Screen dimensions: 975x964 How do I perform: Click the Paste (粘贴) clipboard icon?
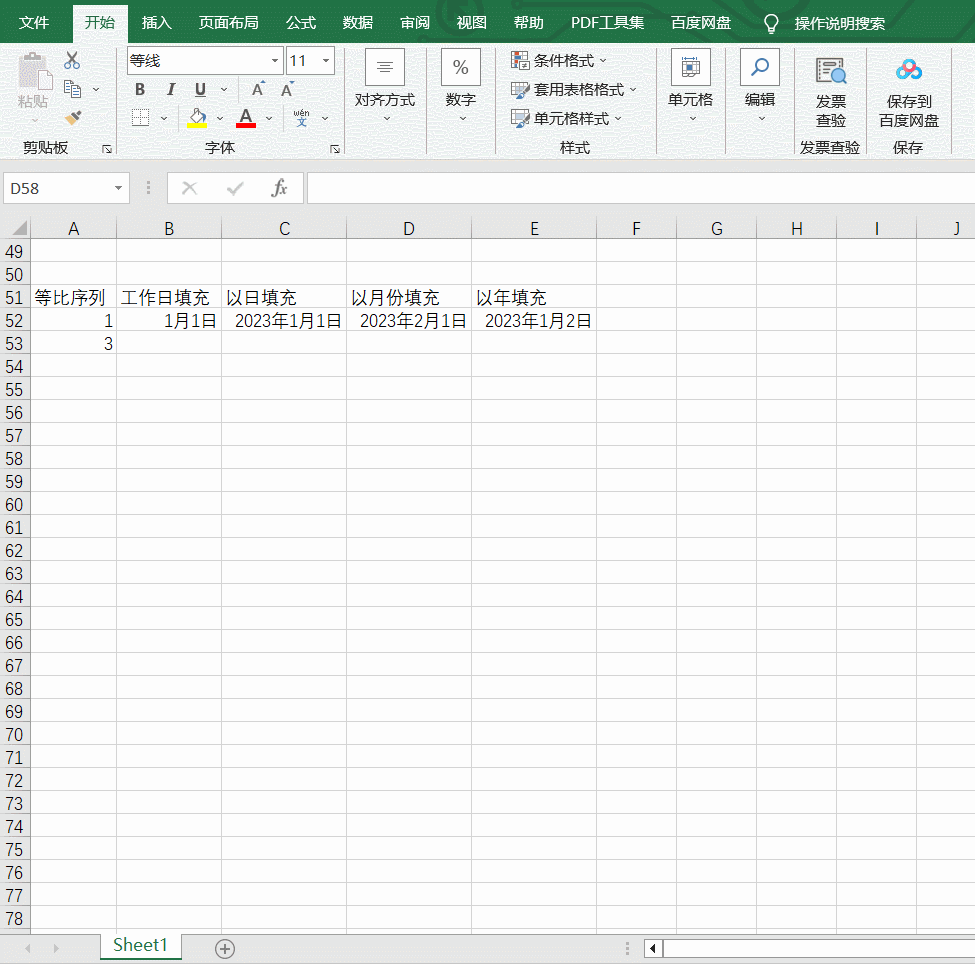(x=34, y=71)
